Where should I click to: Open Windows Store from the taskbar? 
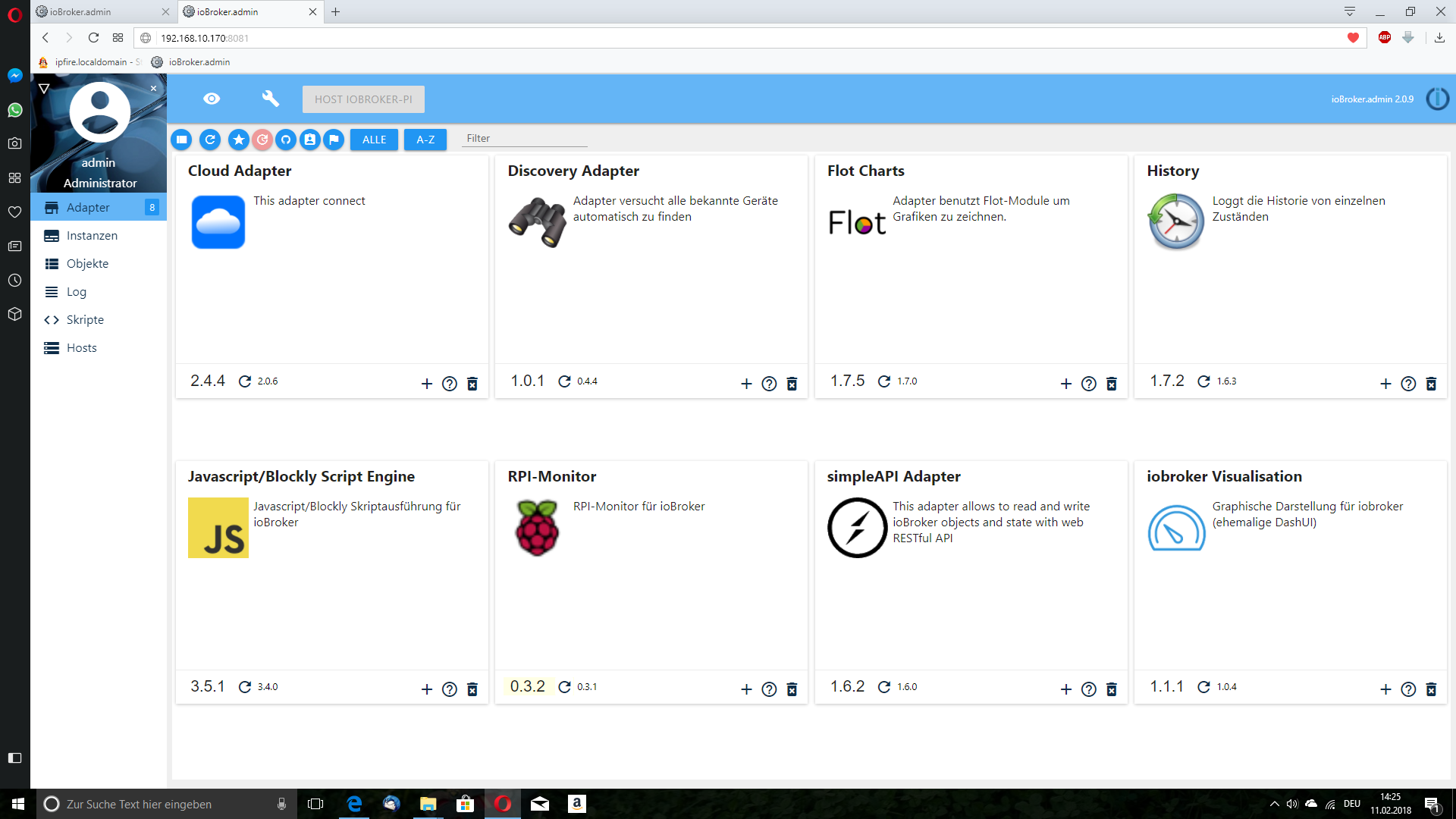point(465,804)
